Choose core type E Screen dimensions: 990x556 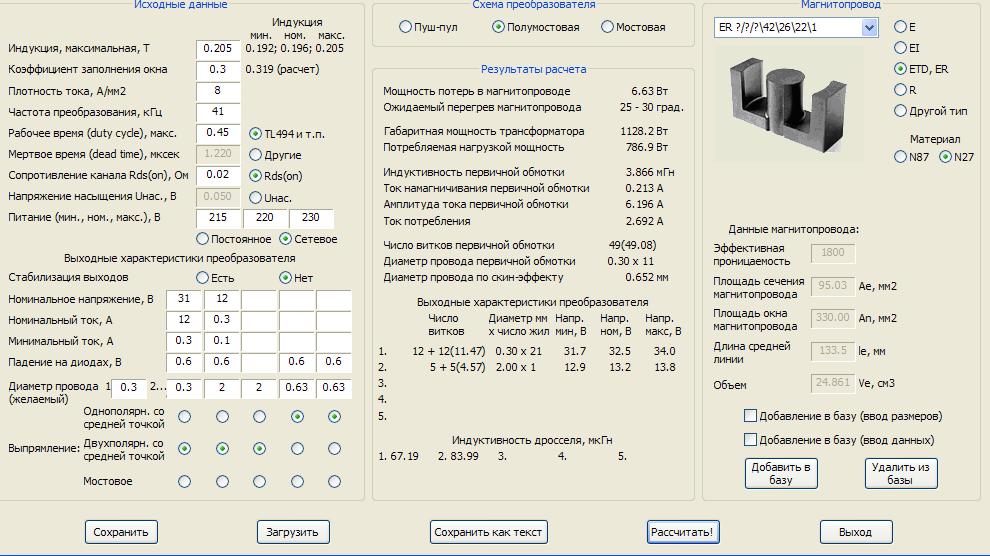[900, 27]
